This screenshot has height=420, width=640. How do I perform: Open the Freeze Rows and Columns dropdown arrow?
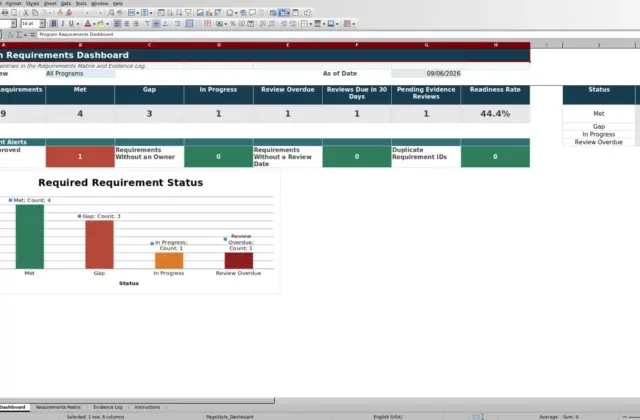coord(288,13)
